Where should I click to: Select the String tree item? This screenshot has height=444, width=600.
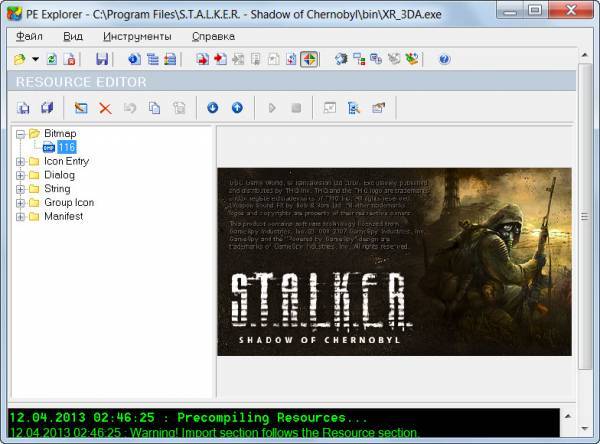(57, 189)
